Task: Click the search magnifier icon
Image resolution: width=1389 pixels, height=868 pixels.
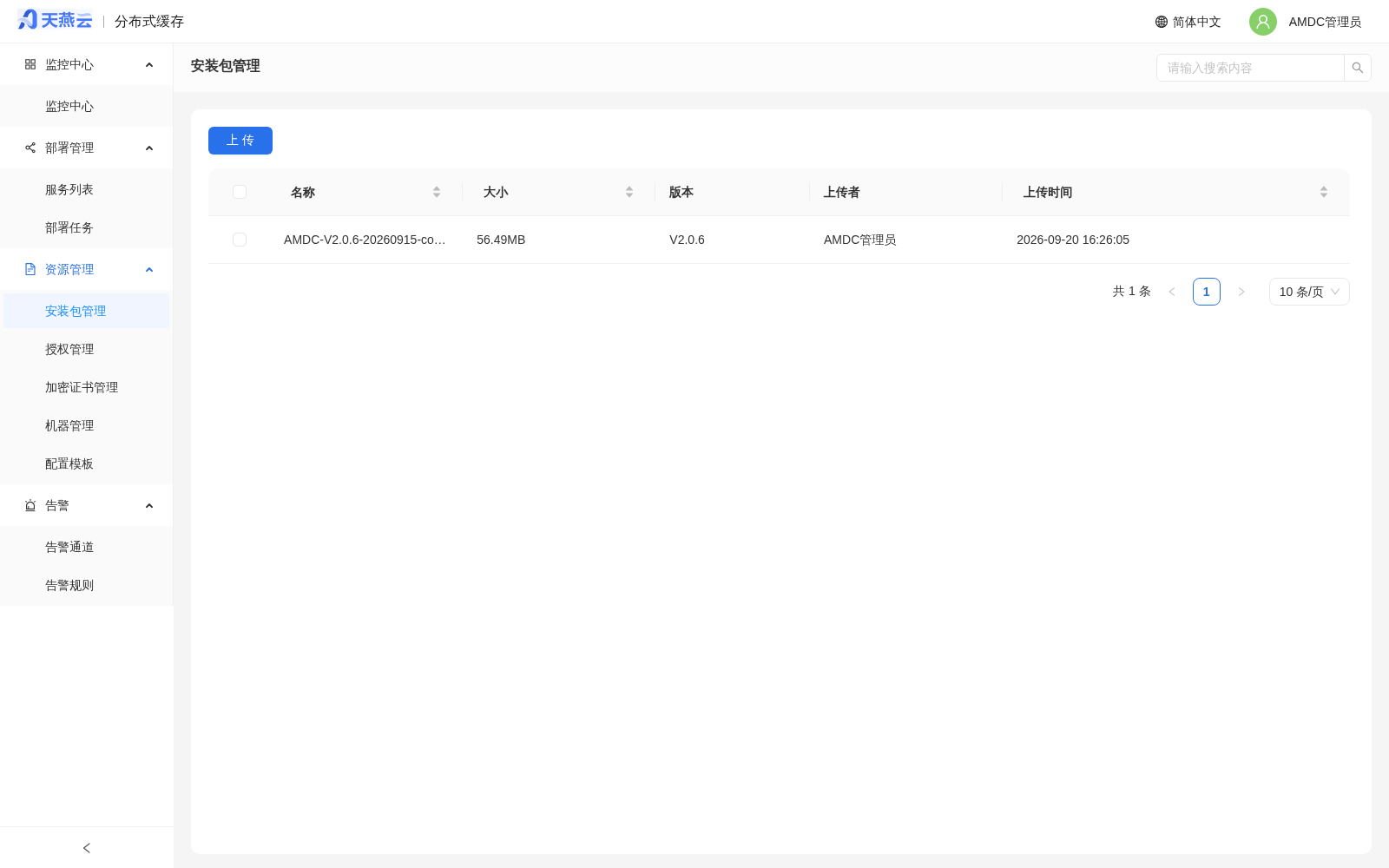Action: tap(1358, 68)
